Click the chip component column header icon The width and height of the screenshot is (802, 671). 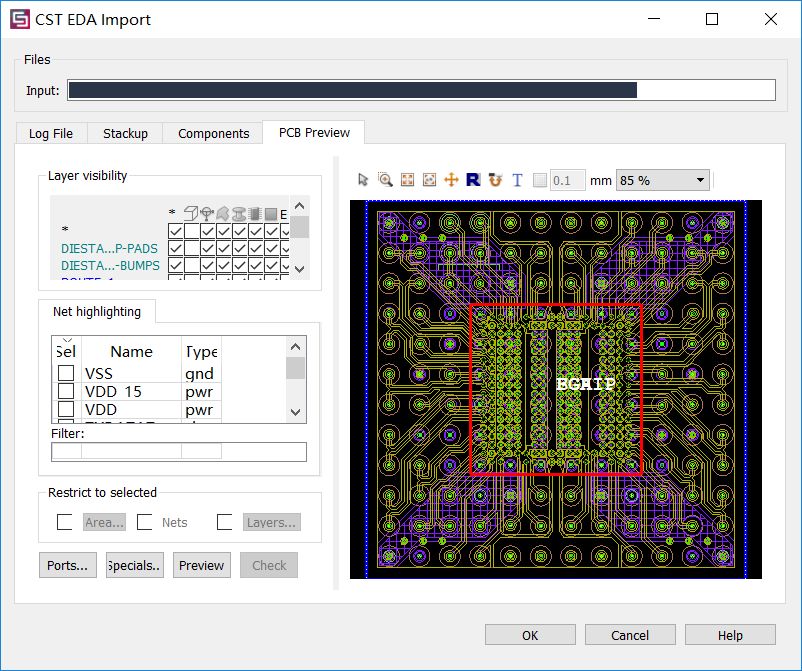255,213
